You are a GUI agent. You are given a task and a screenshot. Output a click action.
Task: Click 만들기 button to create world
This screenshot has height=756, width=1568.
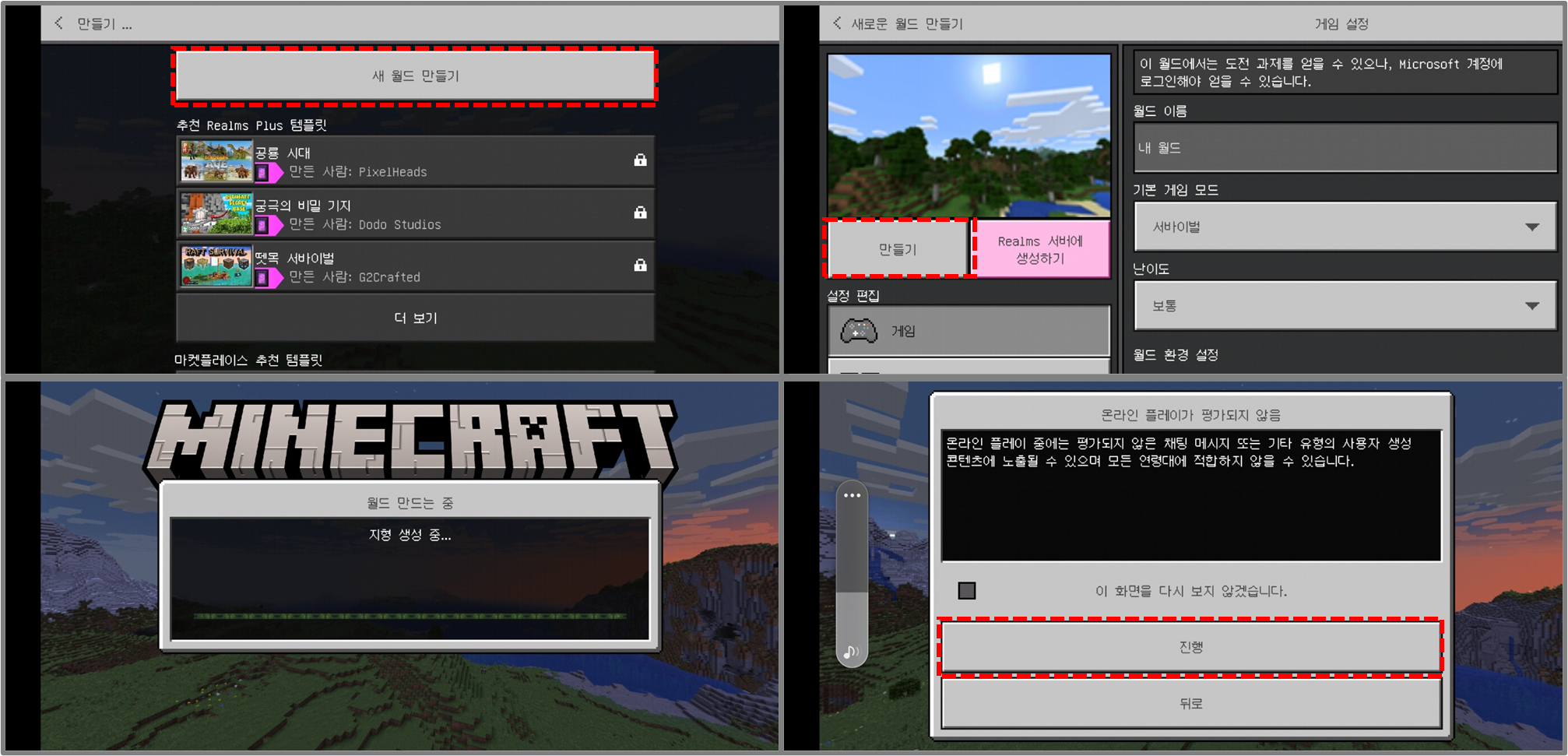897,249
